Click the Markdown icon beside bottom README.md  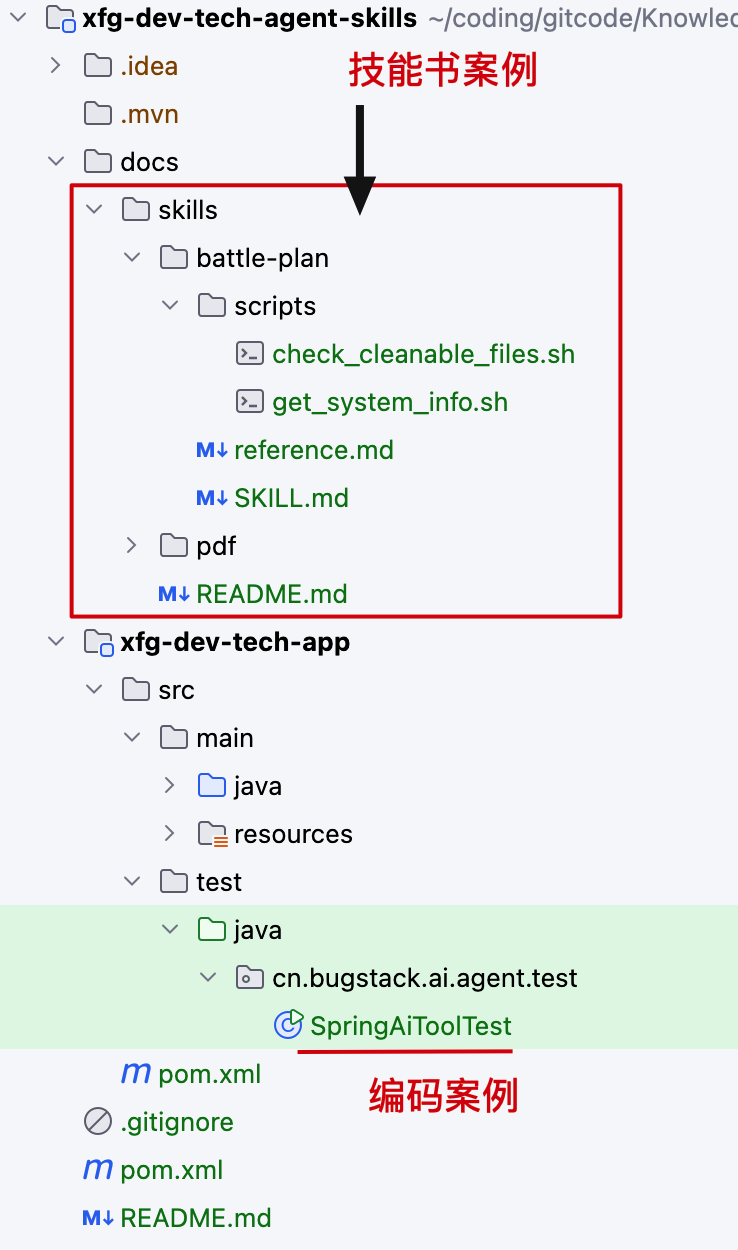click(97, 1217)
